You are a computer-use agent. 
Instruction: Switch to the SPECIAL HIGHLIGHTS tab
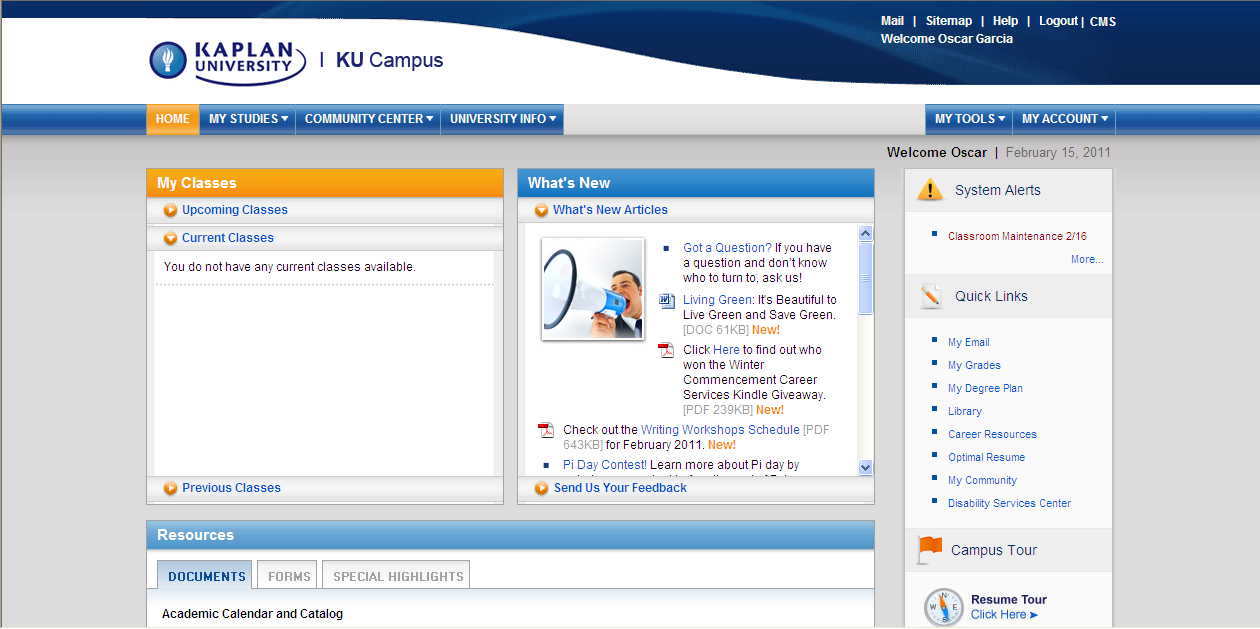point(398,576)
